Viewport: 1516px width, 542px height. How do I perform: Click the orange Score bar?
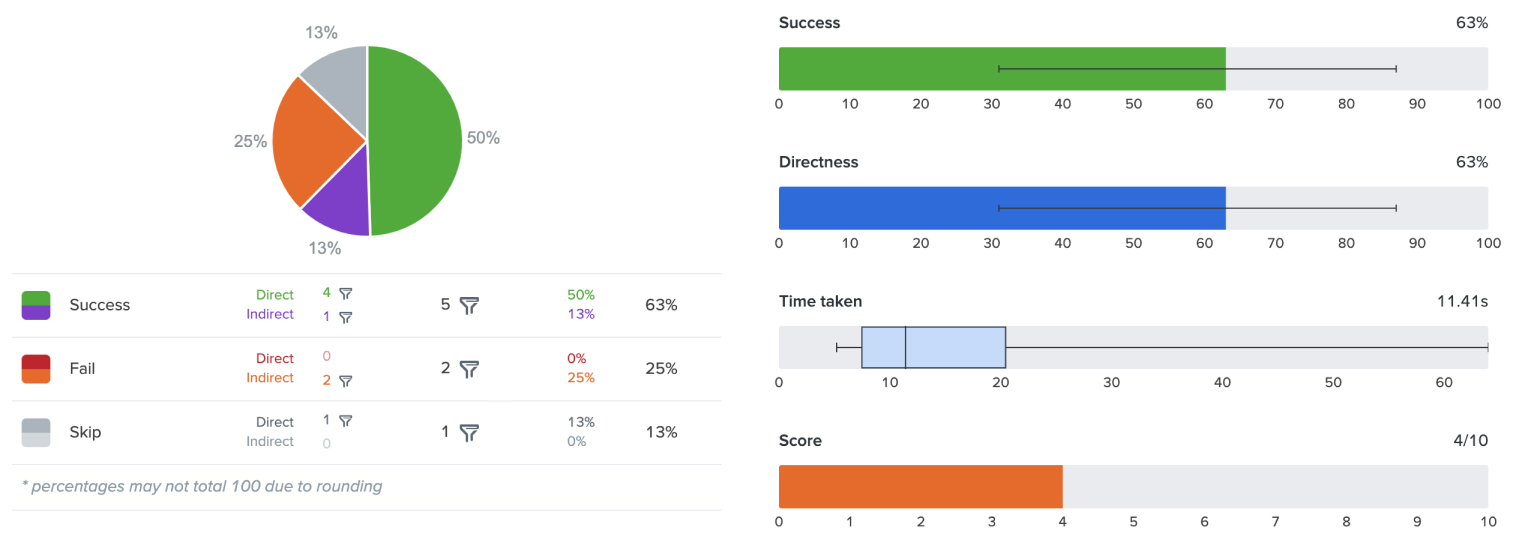pyautogui.click(x=920, y=487)
